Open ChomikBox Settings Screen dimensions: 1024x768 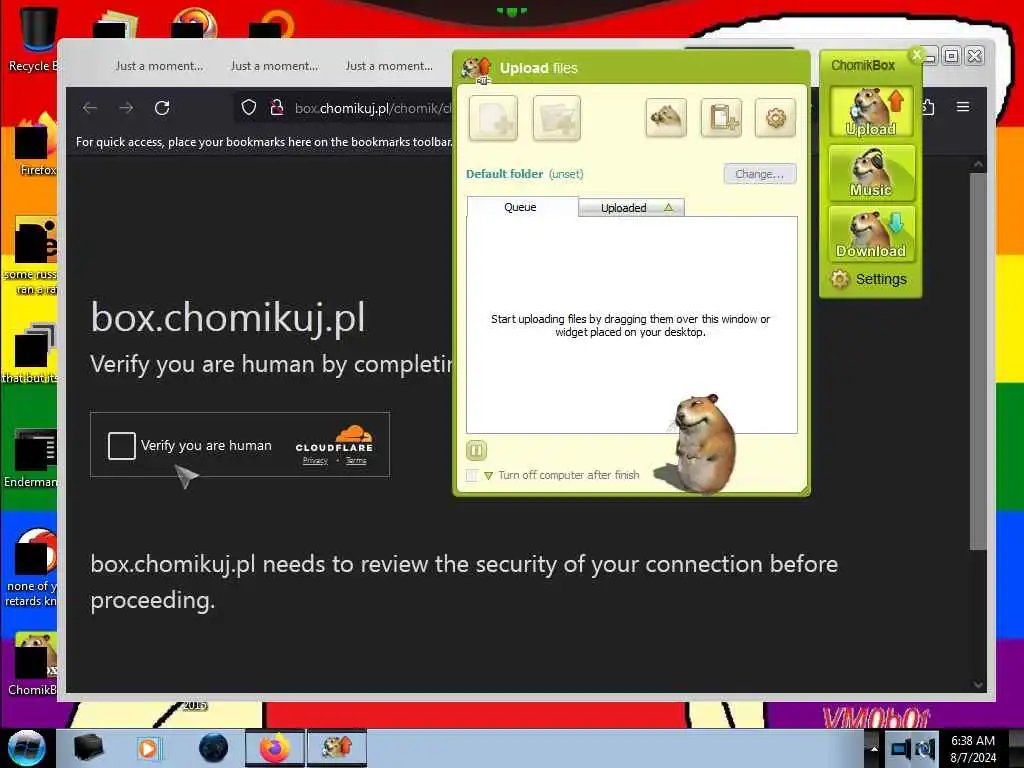[x=869, y=280]
